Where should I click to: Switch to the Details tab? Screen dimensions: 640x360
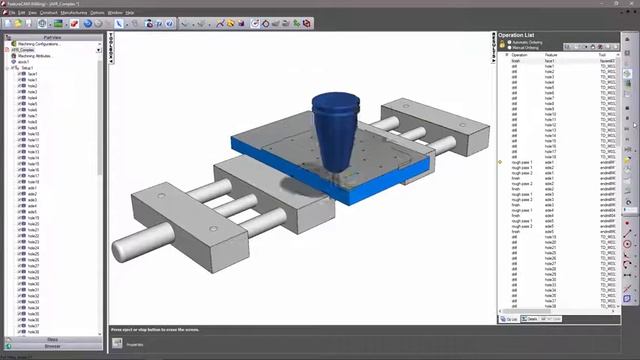529,319
